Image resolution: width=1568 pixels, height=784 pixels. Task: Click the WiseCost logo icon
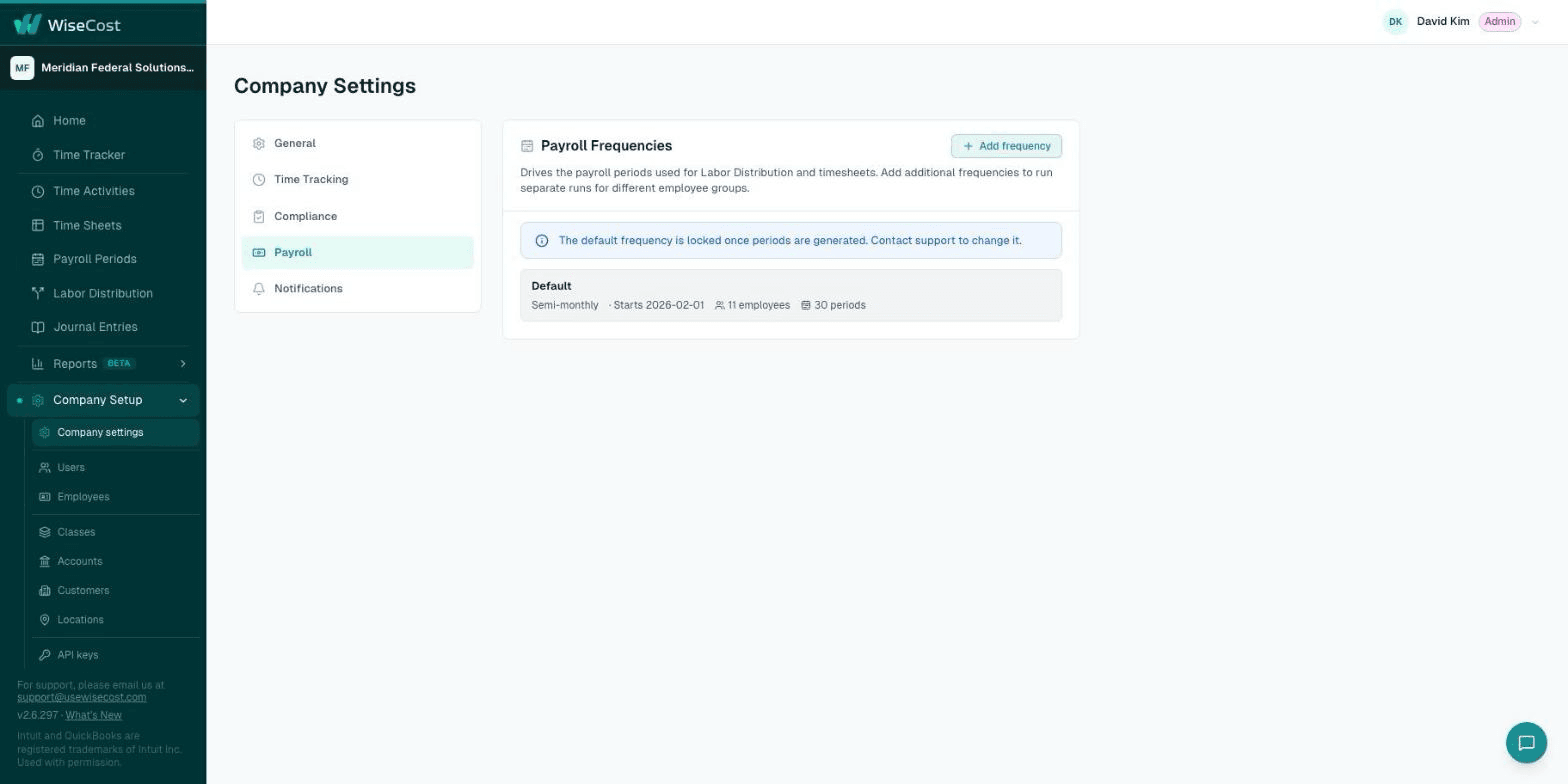28,24
